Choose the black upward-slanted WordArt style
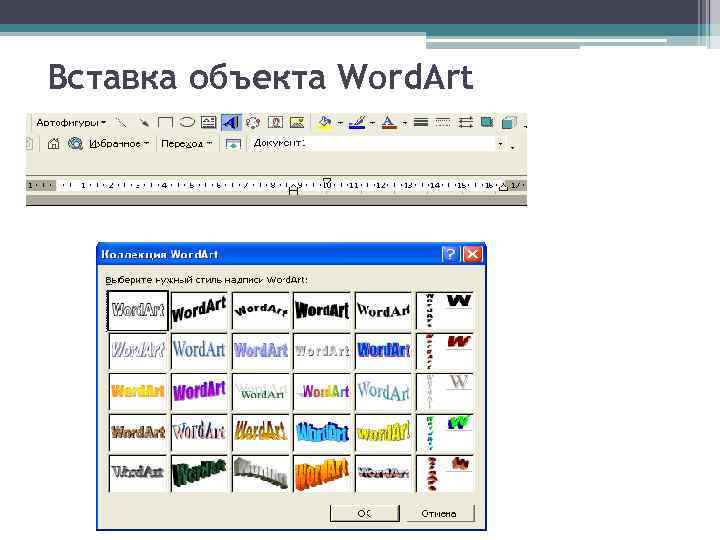The height and width of the screenshot is (540, 720). (199, 311)
